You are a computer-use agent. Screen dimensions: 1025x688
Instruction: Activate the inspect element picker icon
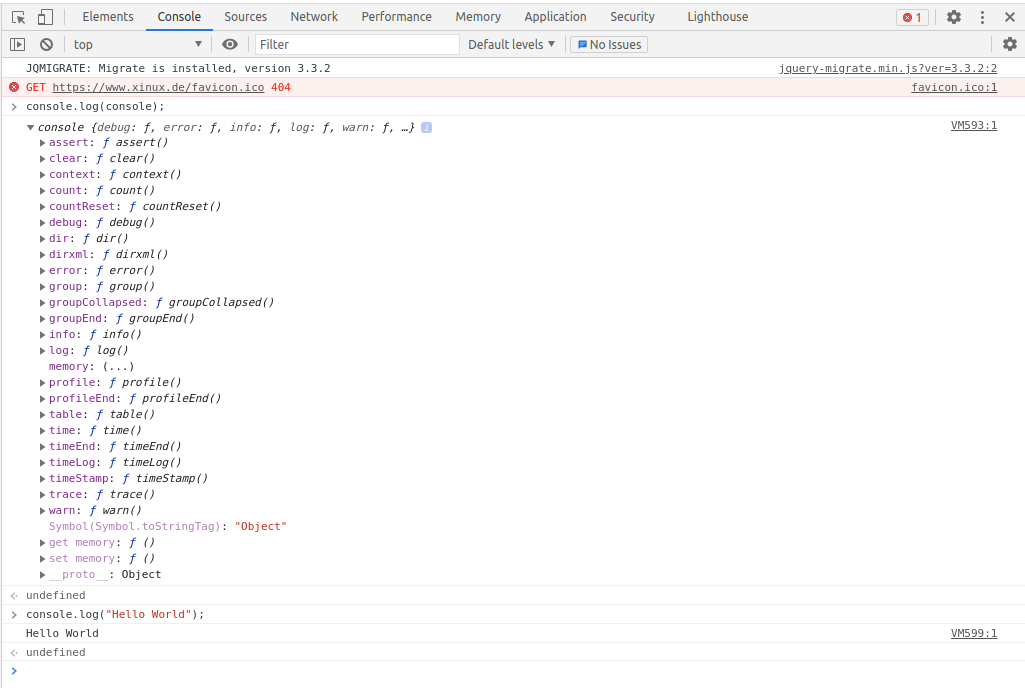tap(19, 17)
